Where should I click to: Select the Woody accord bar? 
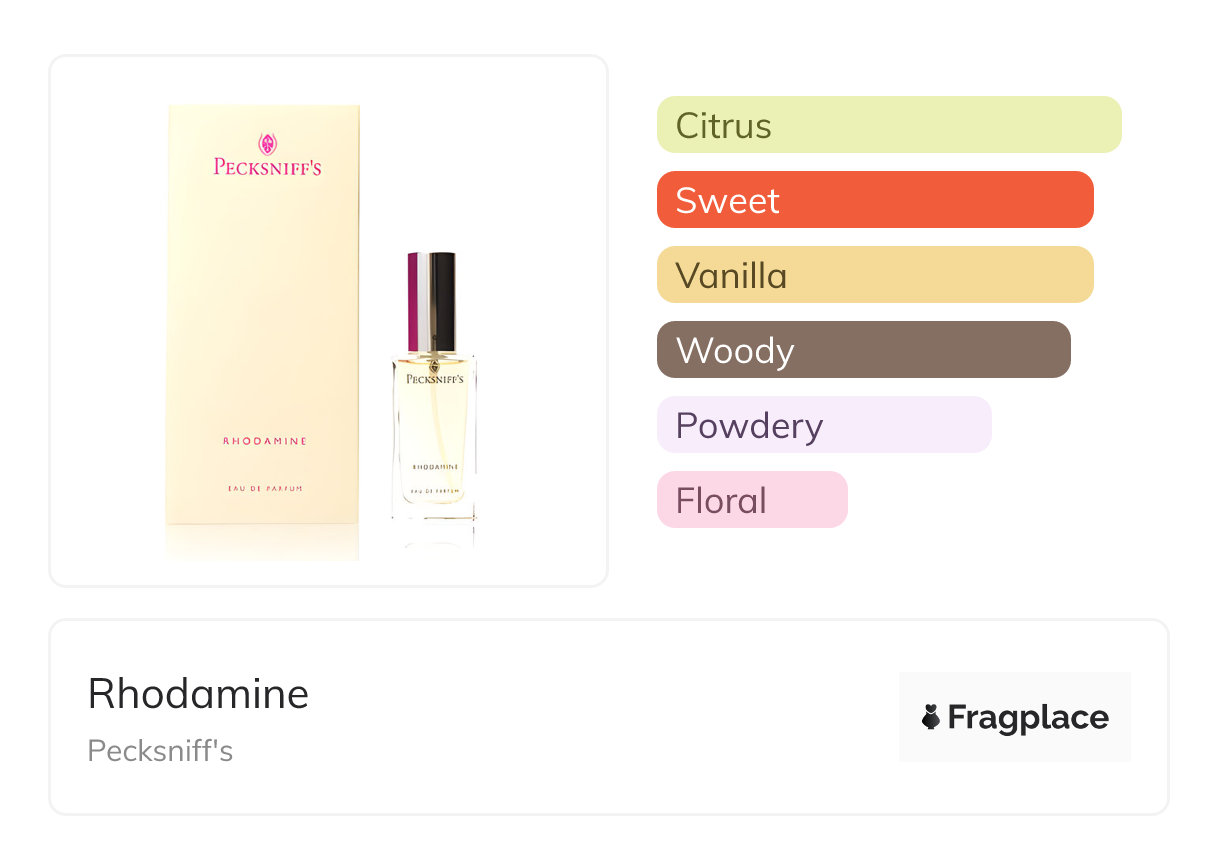tap(863, 350)
